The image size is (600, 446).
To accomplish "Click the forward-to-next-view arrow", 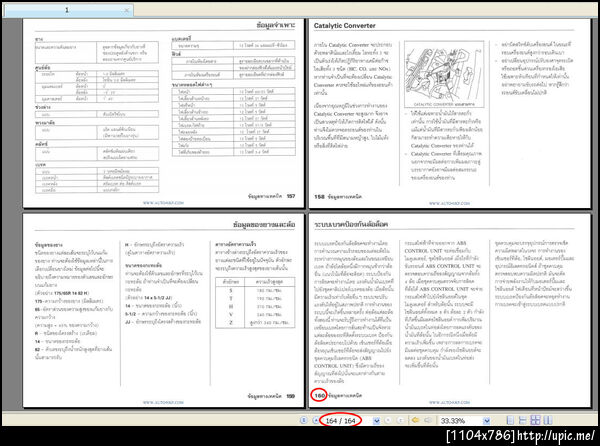I will click(x=428, y=420).
